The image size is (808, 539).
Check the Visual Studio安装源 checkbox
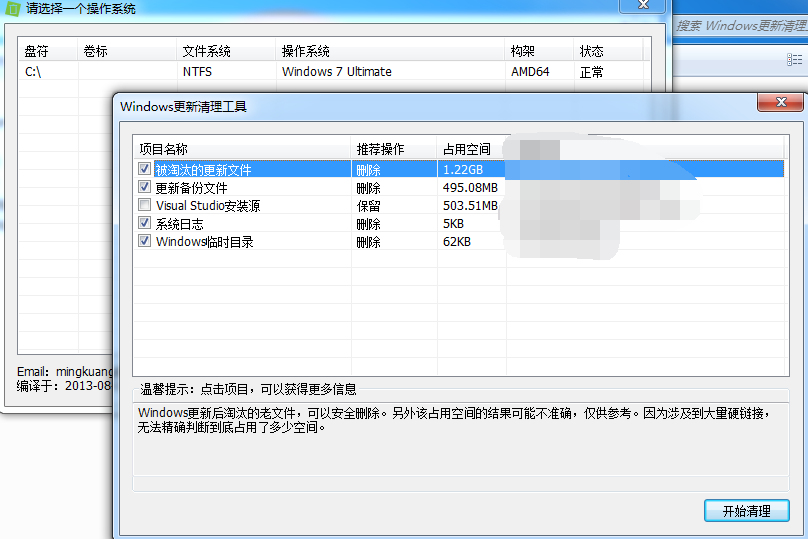click(x=144, y=205)
